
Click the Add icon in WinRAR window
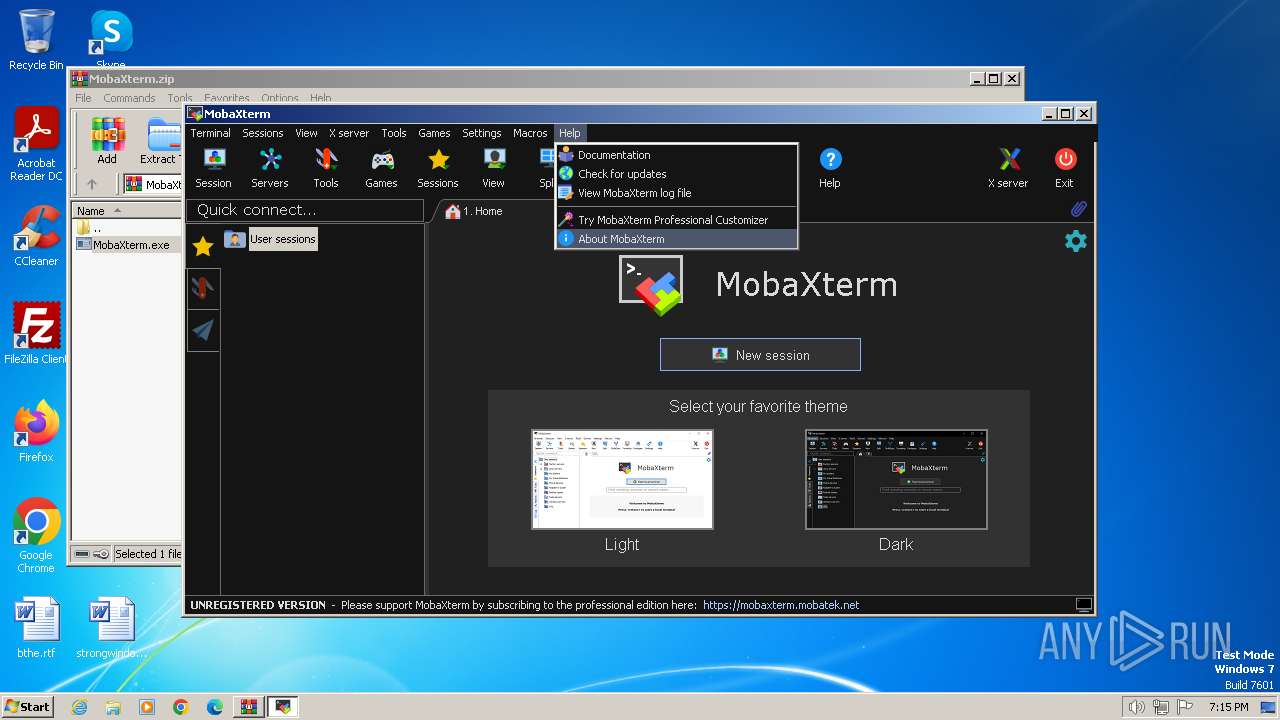[107, 140]
